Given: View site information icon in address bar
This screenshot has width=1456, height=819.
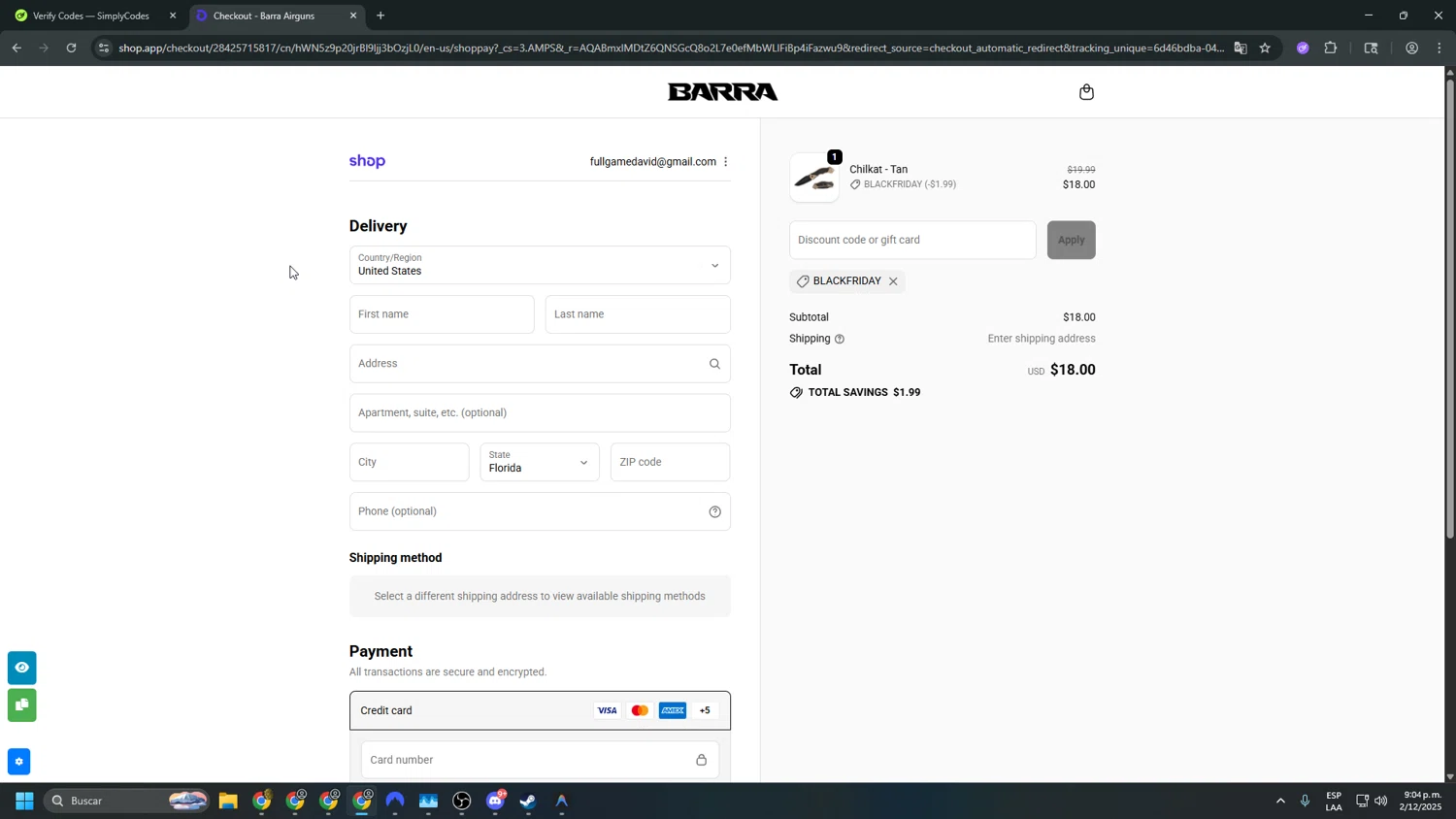Looking at the screenshot, I should click(x=104, y=48).
